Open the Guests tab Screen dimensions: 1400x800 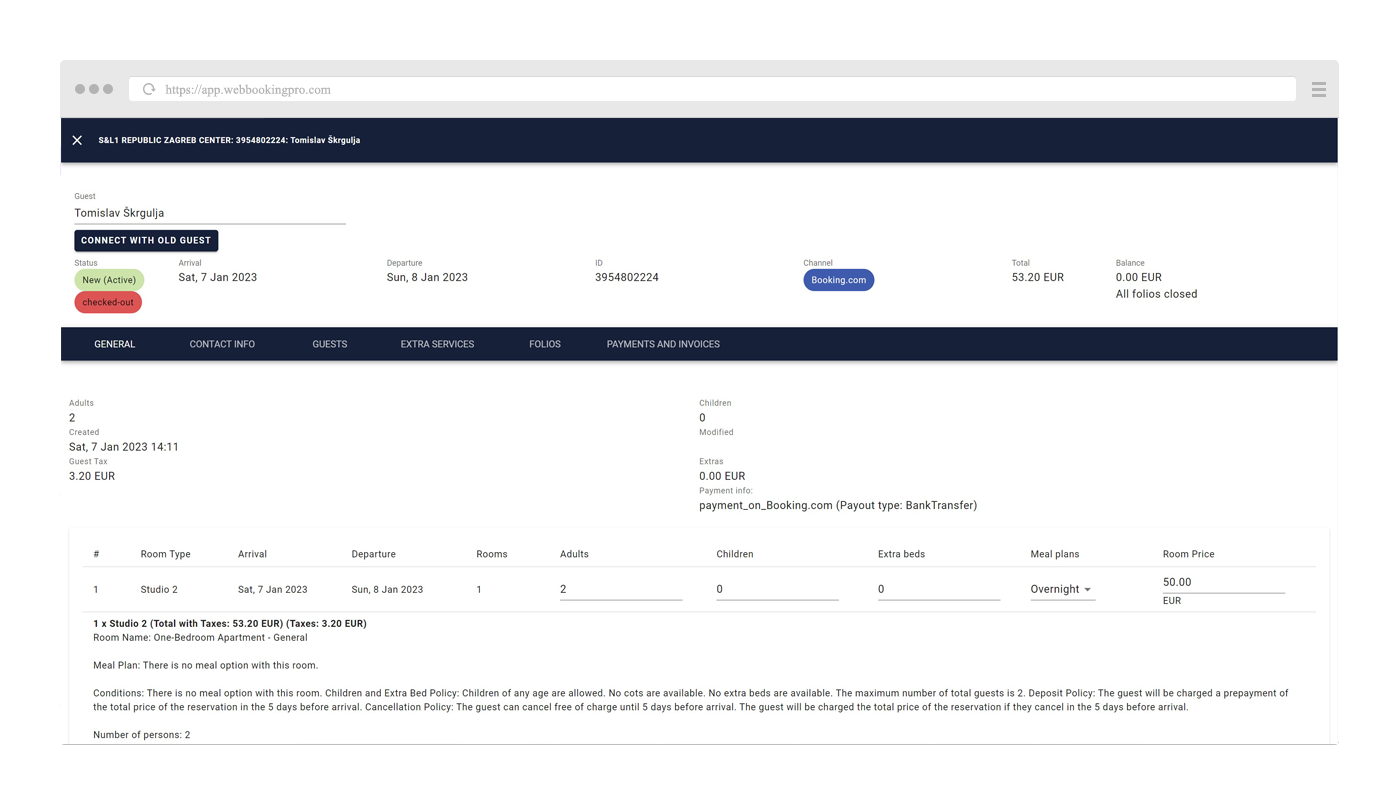(329, 344)
